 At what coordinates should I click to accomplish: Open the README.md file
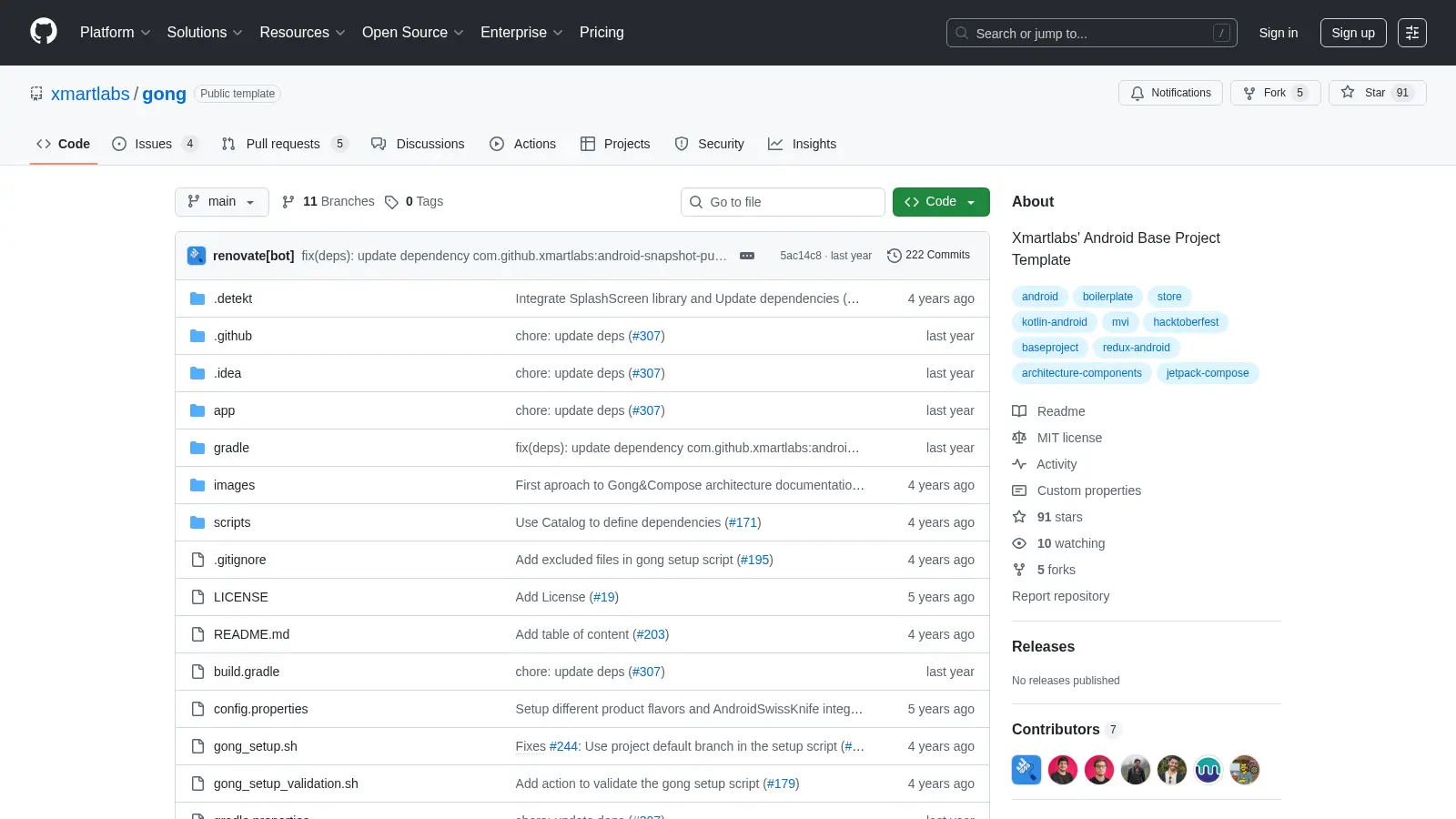[x=251, y=634]
